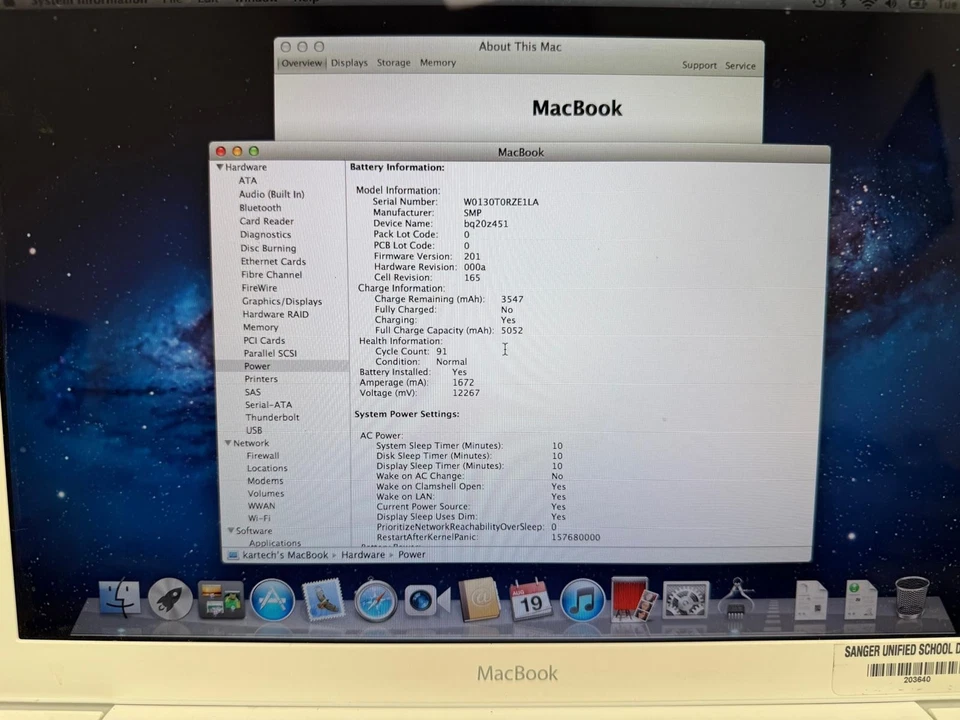Image resolution: width=960 pixels, height=720 pixels.
Task: Open iTunes from the Dock
Action: (581, 600)
